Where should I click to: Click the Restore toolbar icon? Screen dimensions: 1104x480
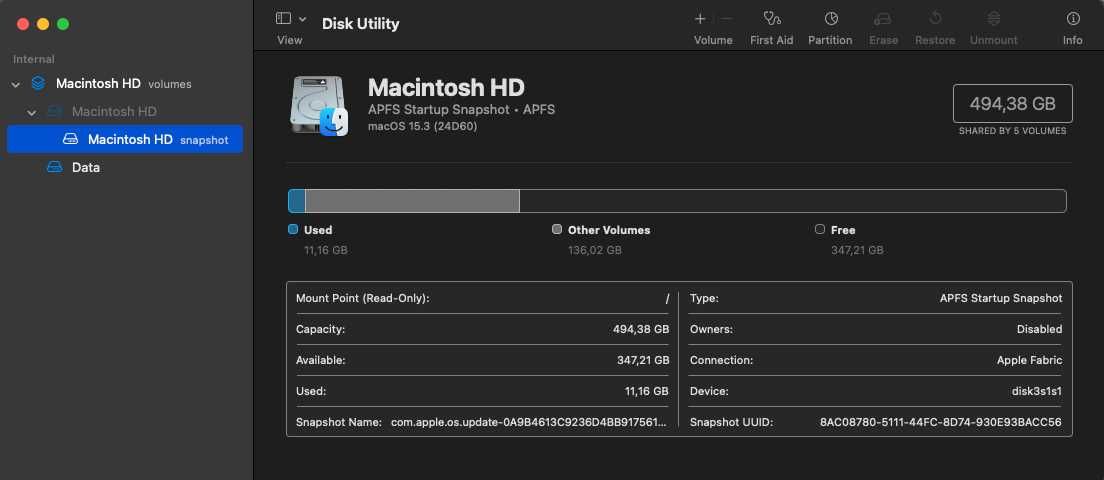point(935,19)
